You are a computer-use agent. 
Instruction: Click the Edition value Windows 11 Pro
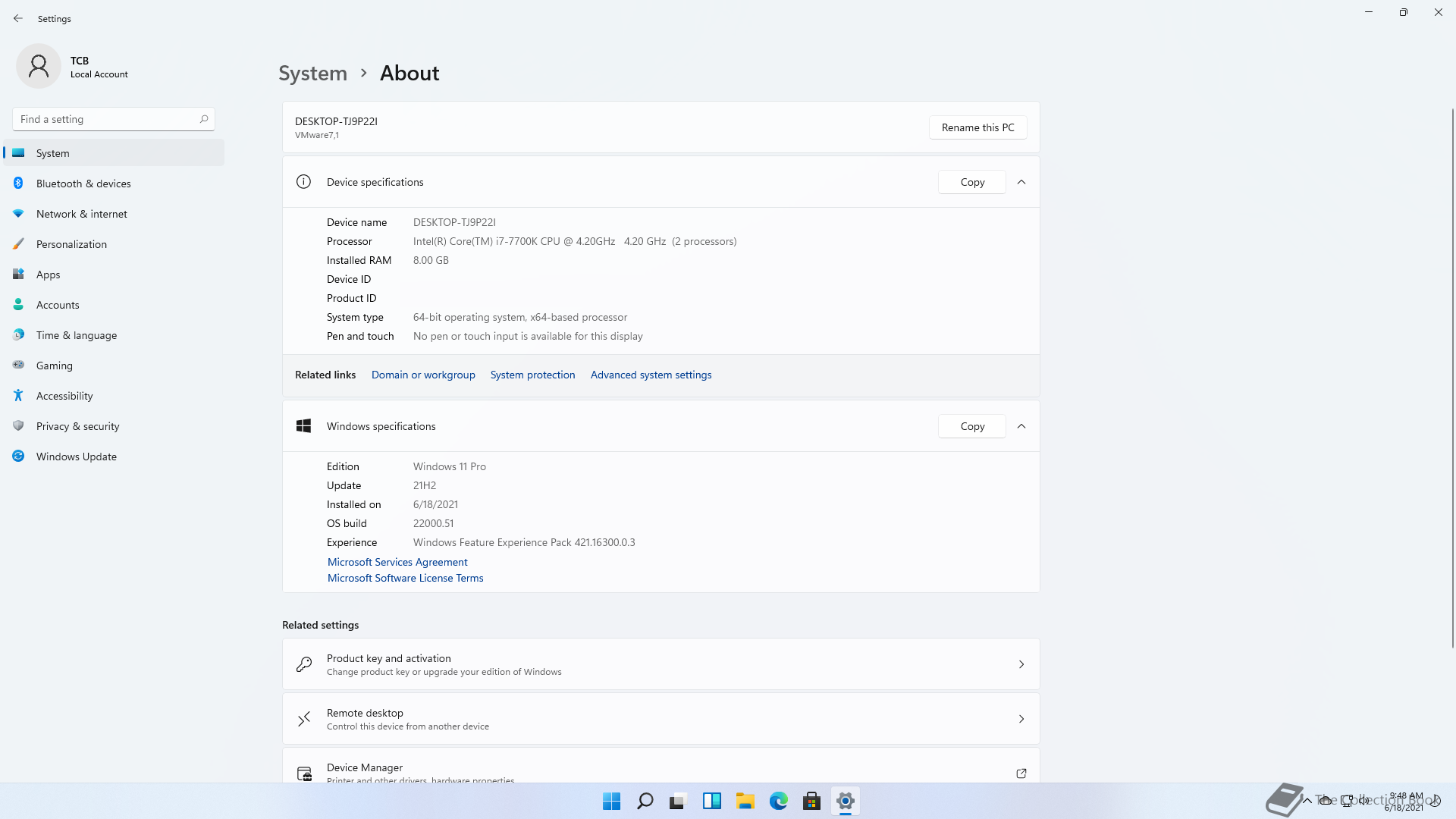click(x=450, y=466)
